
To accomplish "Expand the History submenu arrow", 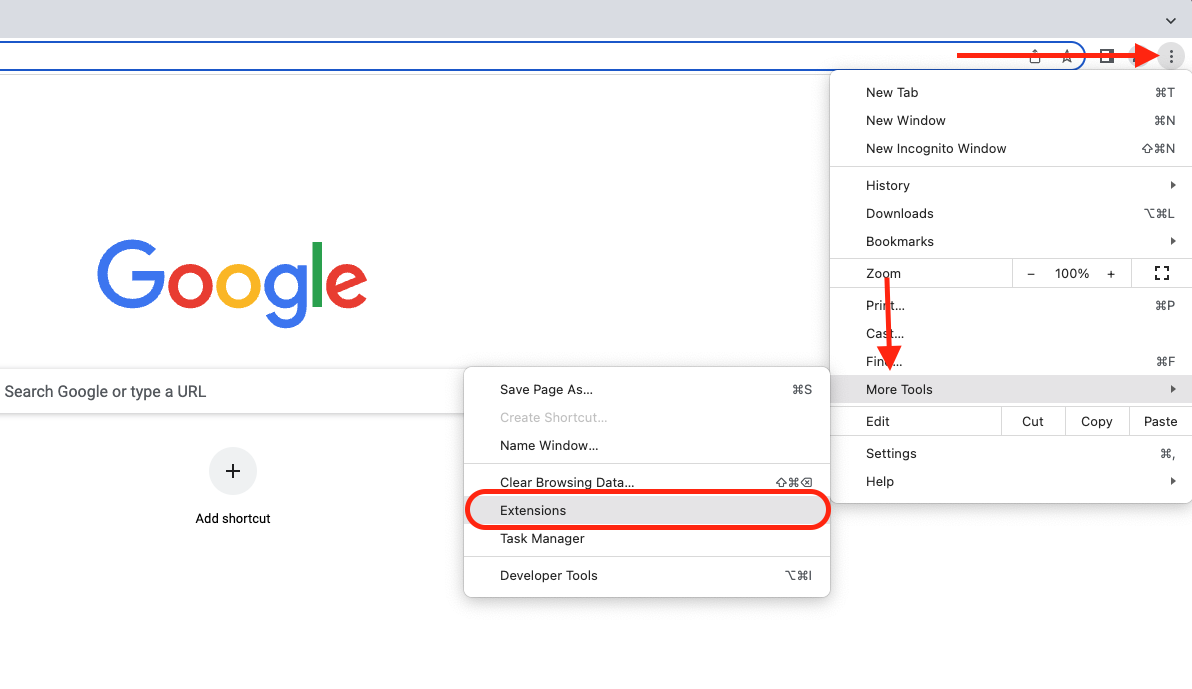I will (x=1173, y=185).
